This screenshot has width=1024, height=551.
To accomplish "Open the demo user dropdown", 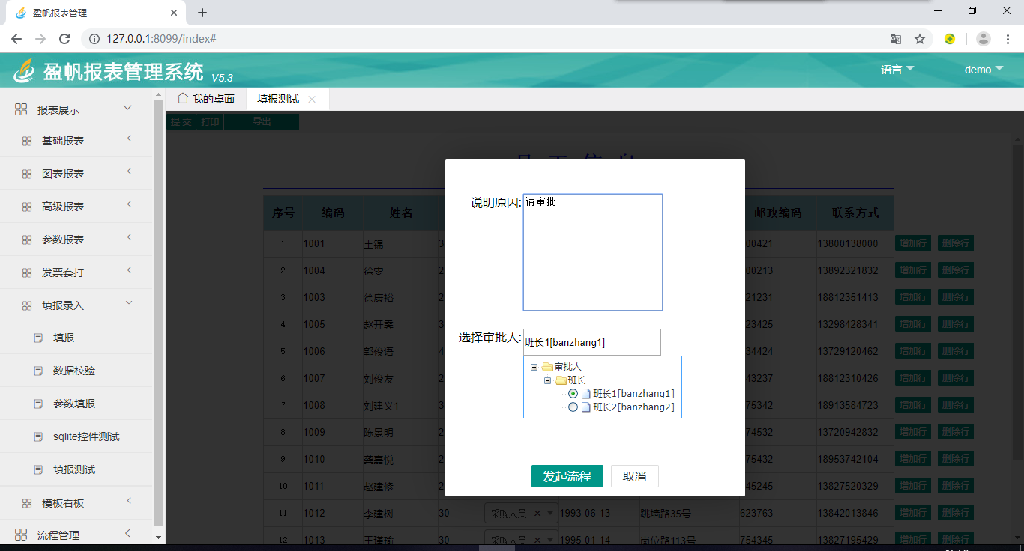I will (983, 70).
